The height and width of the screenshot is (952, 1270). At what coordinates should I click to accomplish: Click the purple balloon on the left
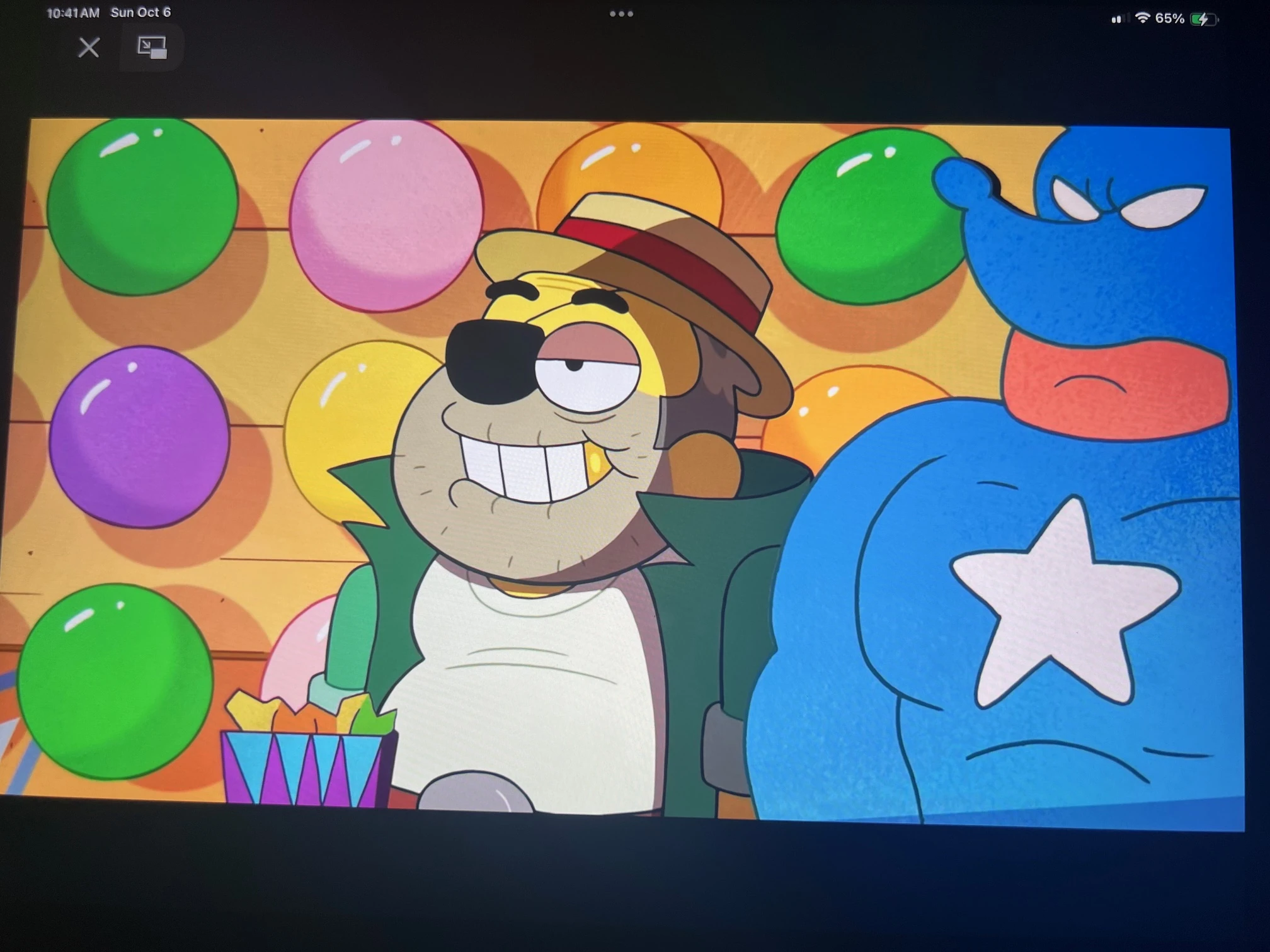pyautogui.click(x=139, y=437)
